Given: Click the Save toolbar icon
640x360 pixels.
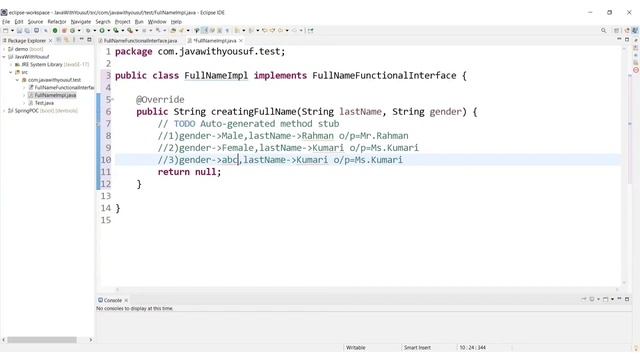Looking at the screenshot, I should [19, 30].
